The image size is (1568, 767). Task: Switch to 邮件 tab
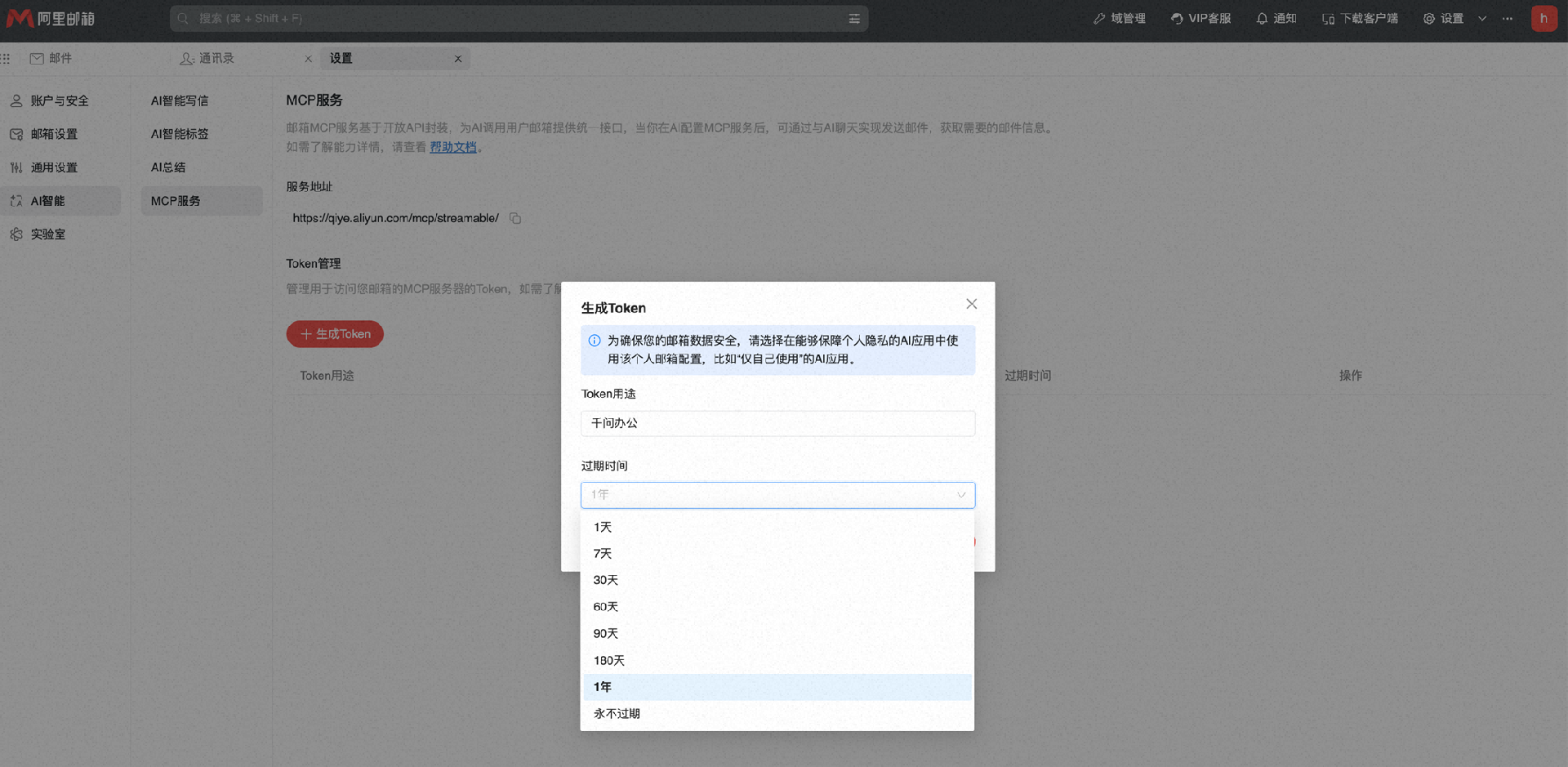[51, 58]
